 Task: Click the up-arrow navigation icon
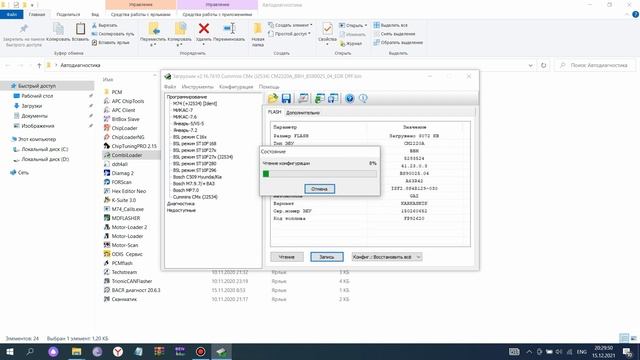point(39,65)
